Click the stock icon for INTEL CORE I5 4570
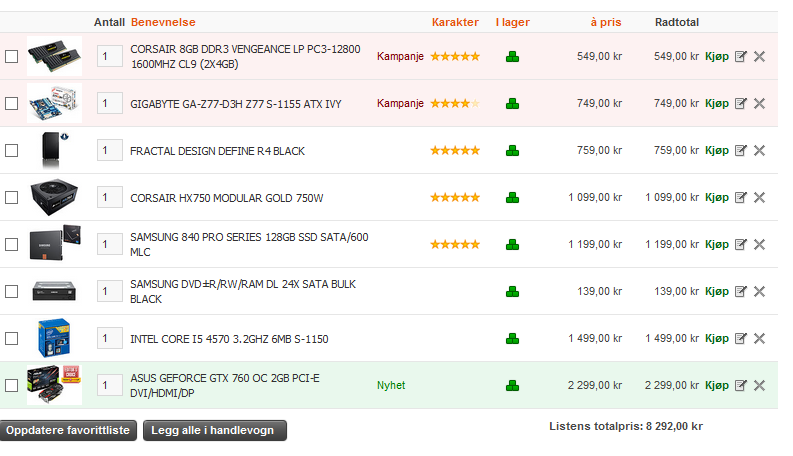This screenshot has width=793, height=456. (512, 339)
